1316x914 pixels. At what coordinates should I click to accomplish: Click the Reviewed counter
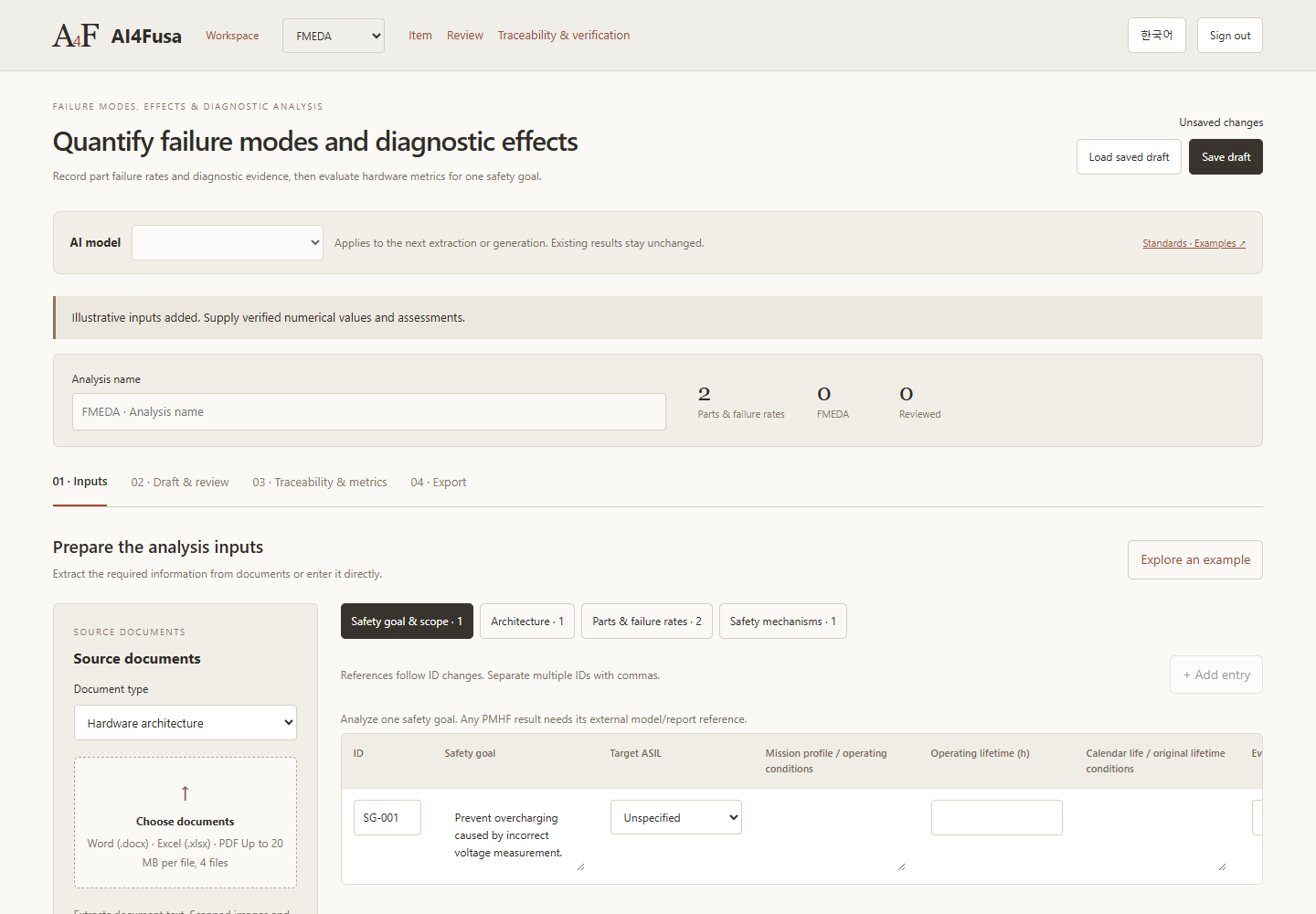coord(919,402)
